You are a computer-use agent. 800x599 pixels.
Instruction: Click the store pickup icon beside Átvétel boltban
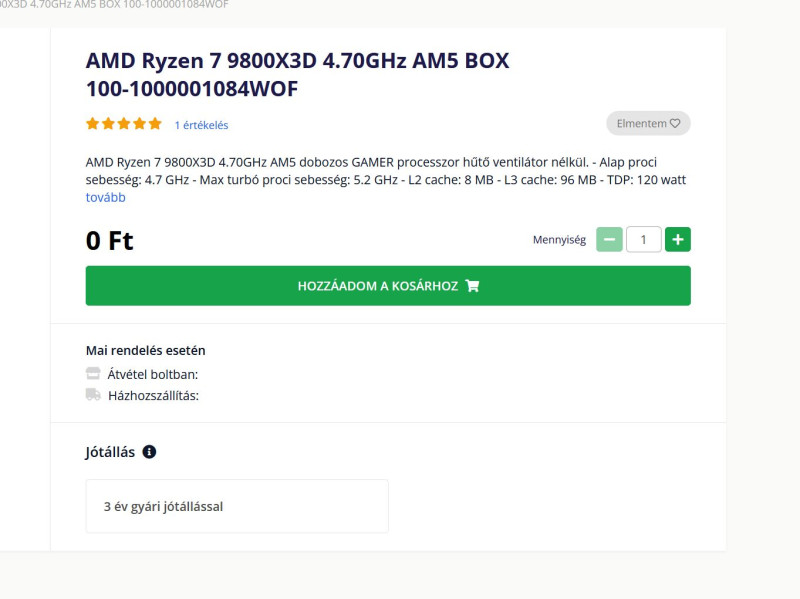point(93,373)
